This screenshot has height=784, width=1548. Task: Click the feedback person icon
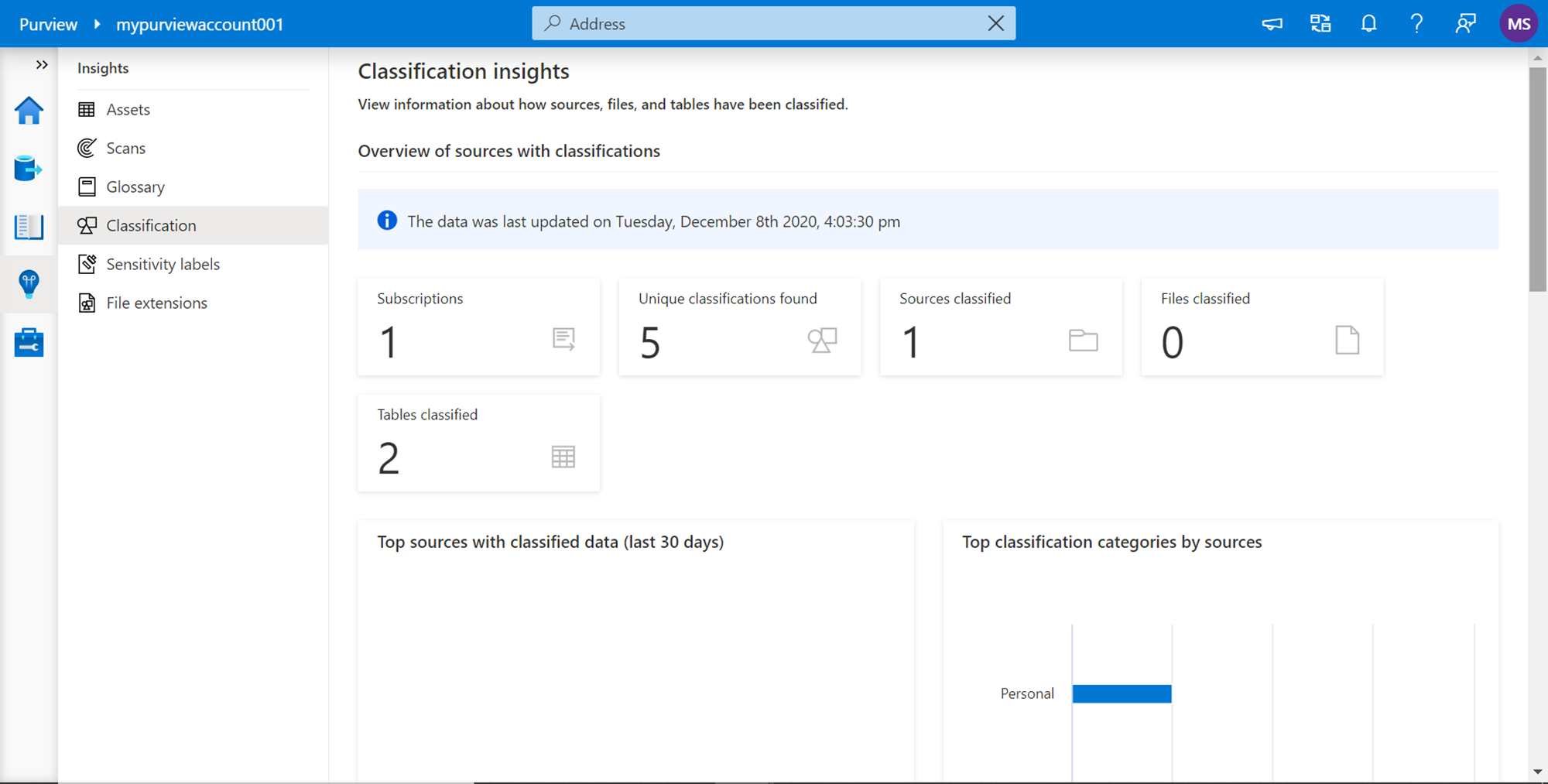click(1465, 24)
